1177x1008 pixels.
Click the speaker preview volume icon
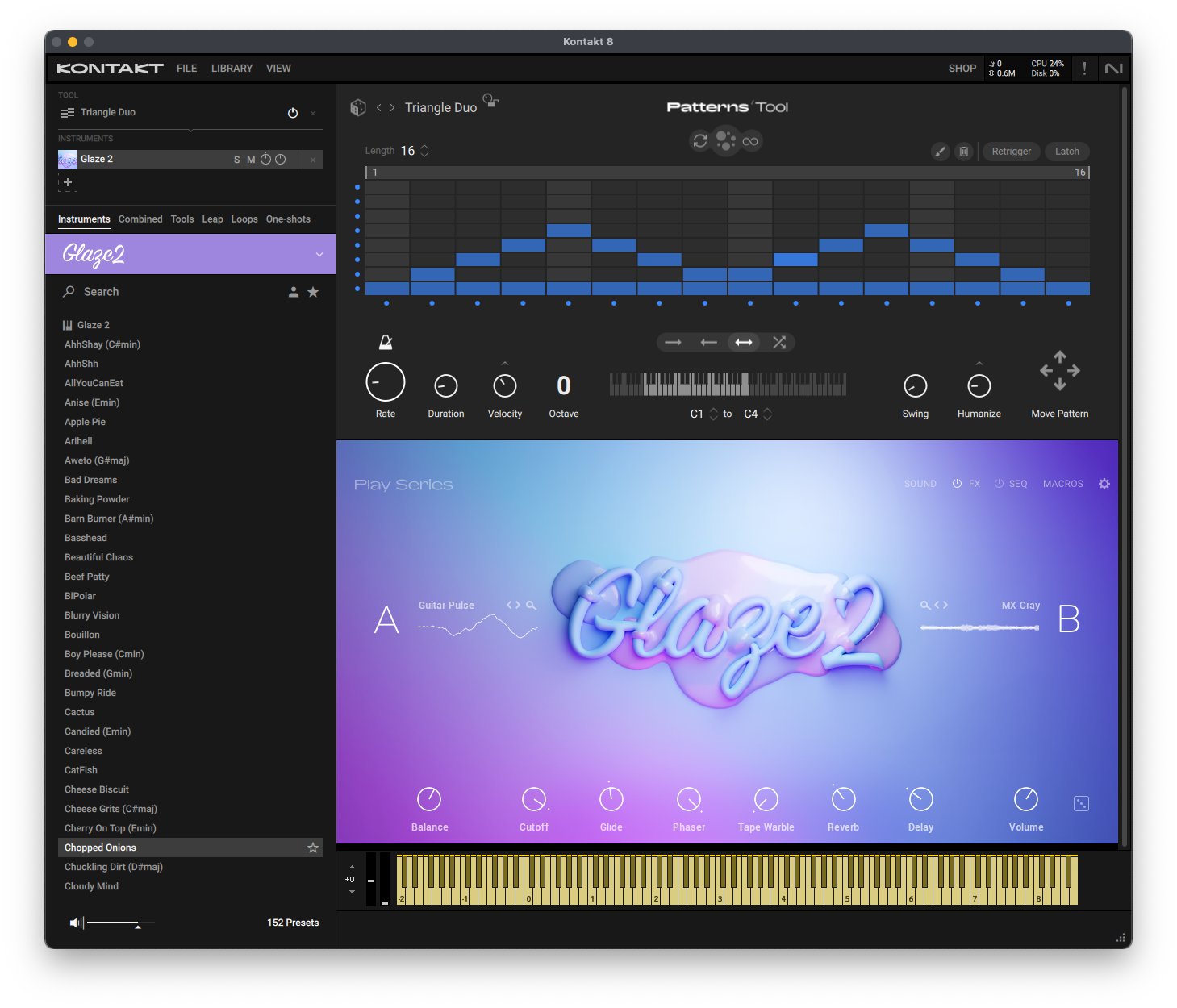77,923
